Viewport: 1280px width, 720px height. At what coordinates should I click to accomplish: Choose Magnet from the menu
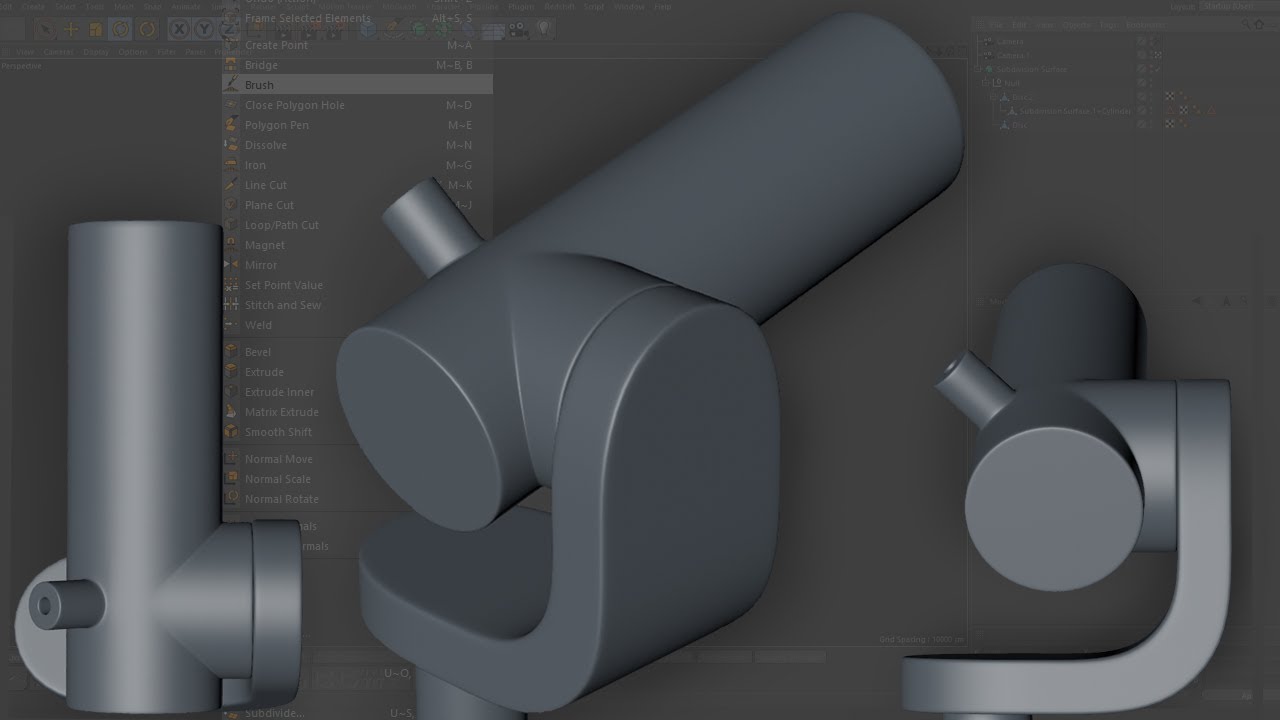pos(265,245)
